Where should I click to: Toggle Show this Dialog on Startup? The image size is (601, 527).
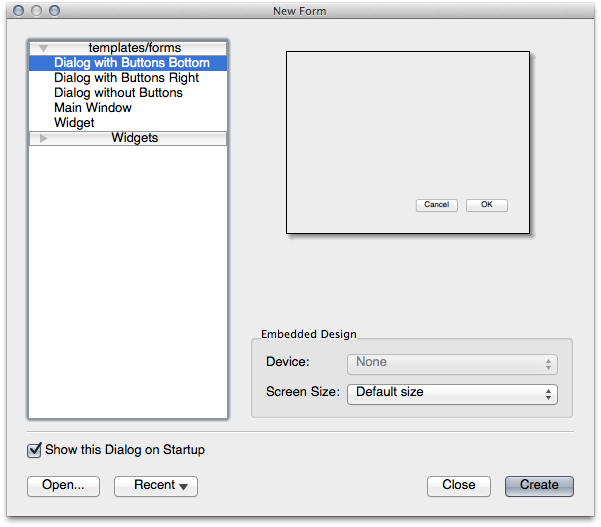(x=35, y=450)
